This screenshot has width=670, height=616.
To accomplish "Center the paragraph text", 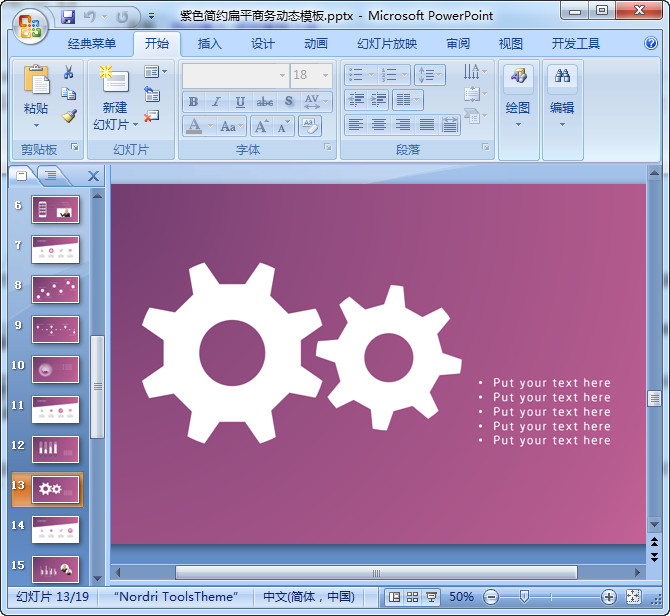I will click(x=379, y=125).
